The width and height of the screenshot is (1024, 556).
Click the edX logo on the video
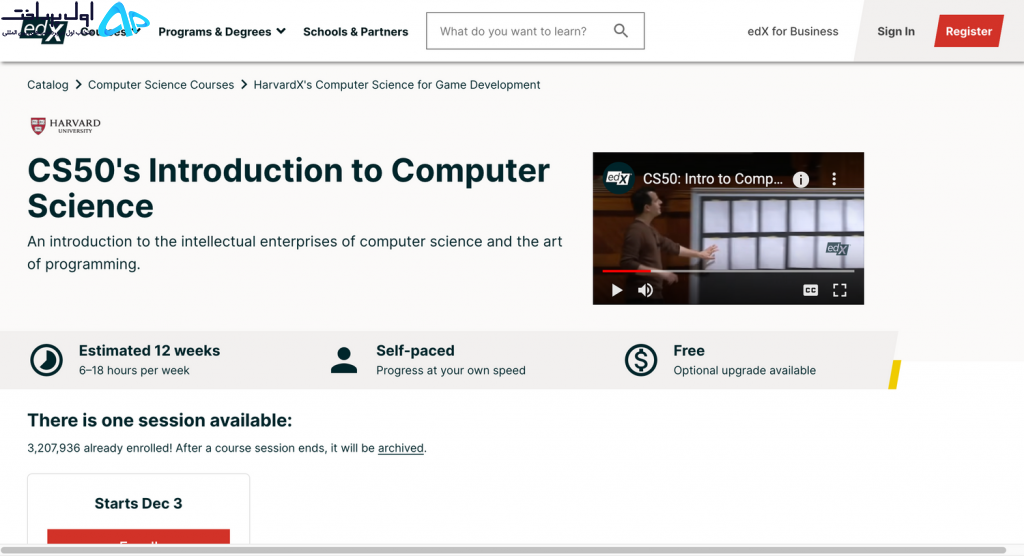618,179
